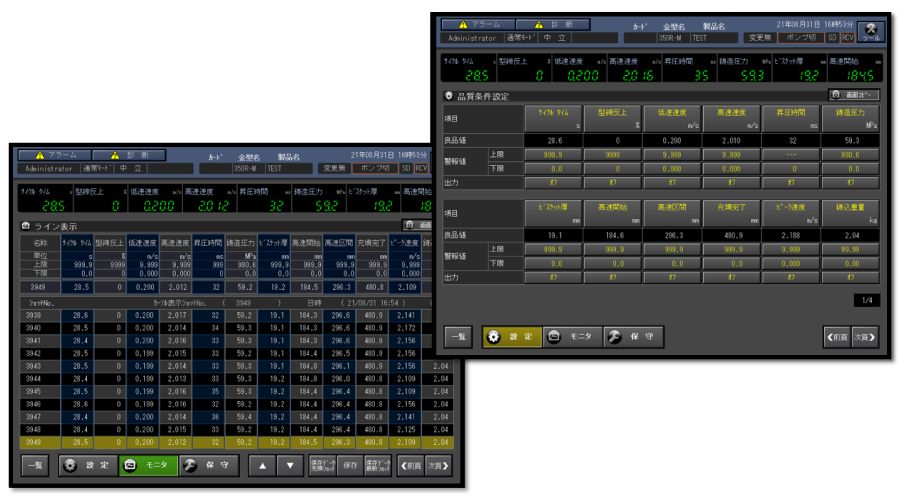Toggle 出力 オフ for 昇圧時間
This screenshot has height=500, width=900.
pos(791,183)
